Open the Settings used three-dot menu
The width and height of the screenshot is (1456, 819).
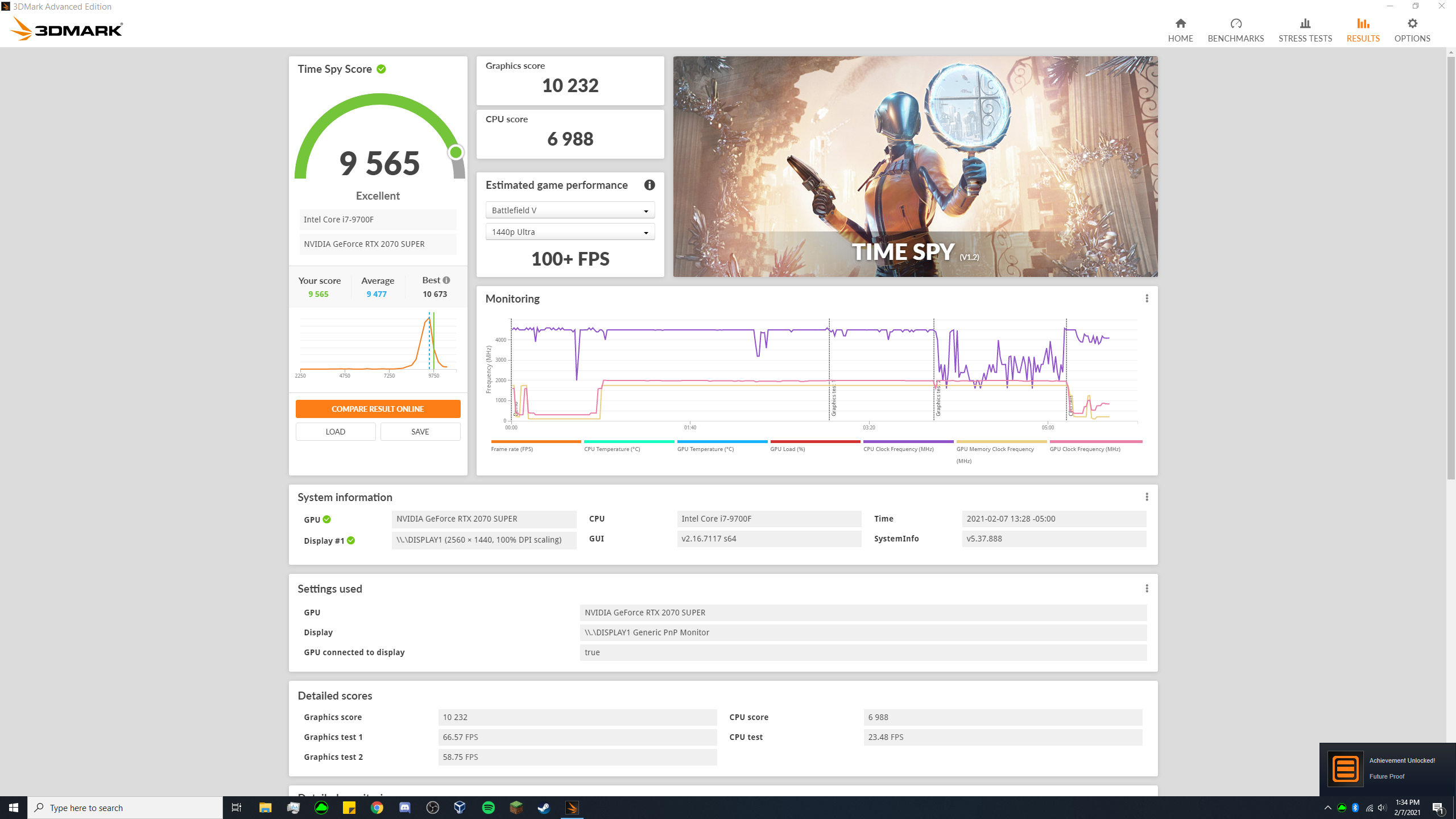tap(1147, 588)
